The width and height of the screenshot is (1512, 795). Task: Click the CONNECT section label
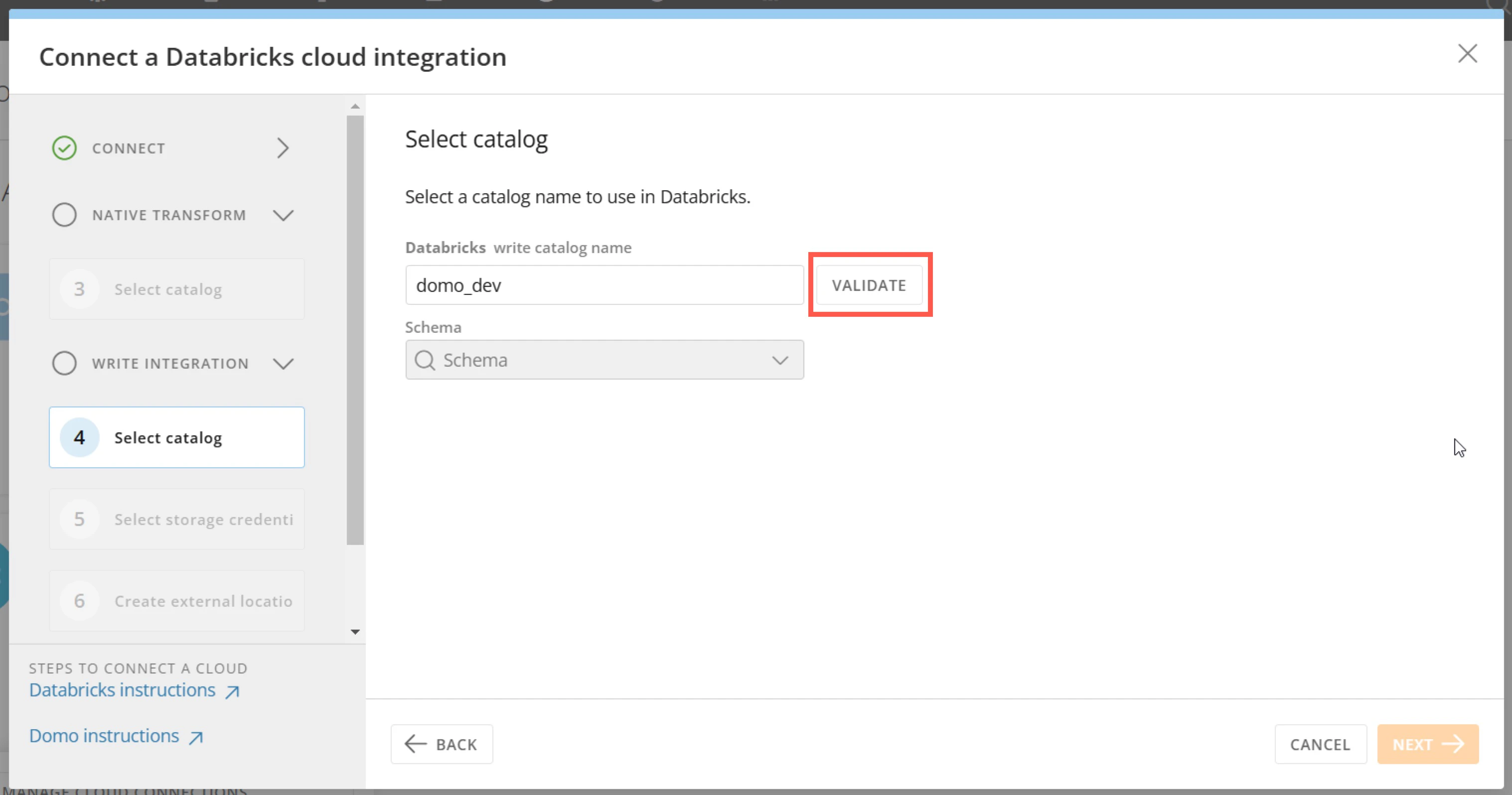129,148
